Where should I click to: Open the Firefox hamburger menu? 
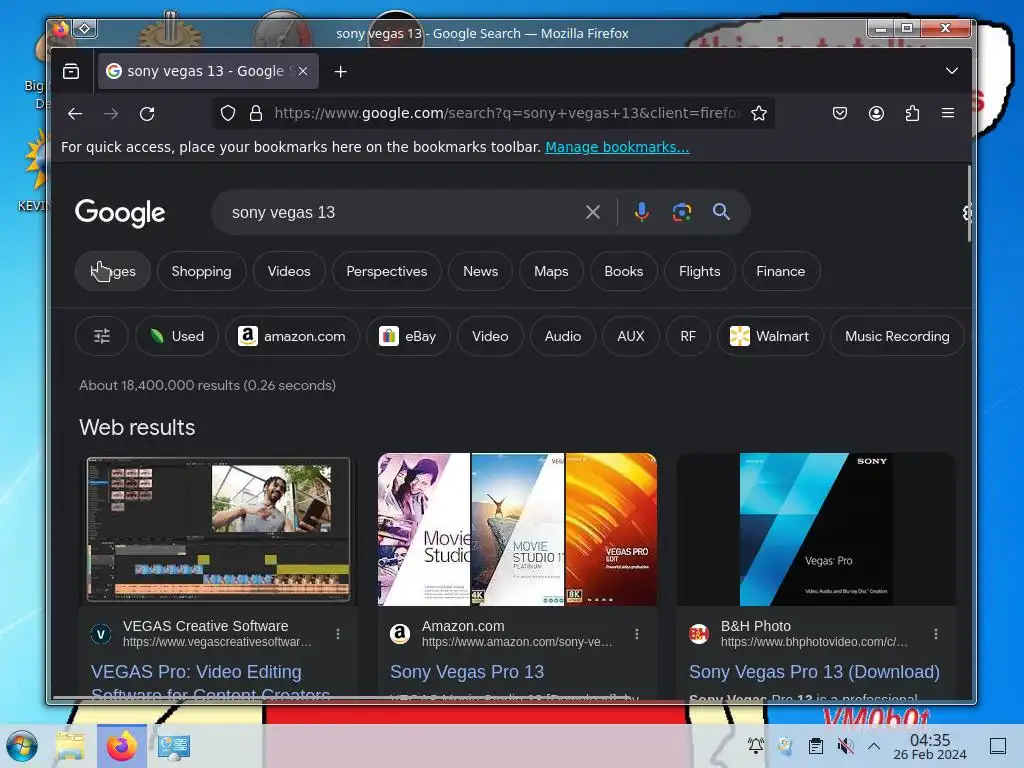[x=948, y=113]
